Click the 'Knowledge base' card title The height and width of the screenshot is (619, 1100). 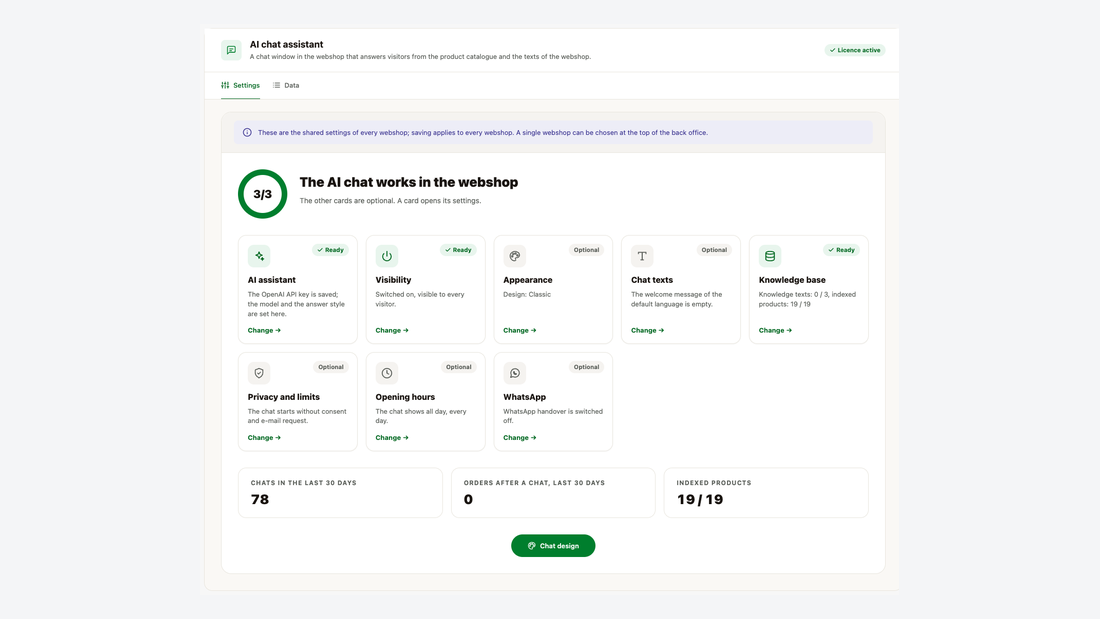(x=792, y=280)
